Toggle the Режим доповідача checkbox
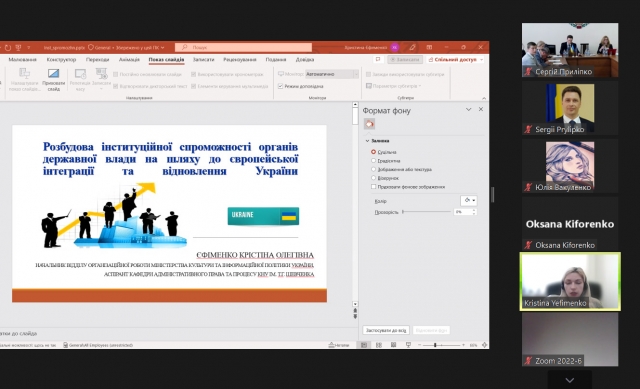 pyautogui.click(x=280, y=86)
